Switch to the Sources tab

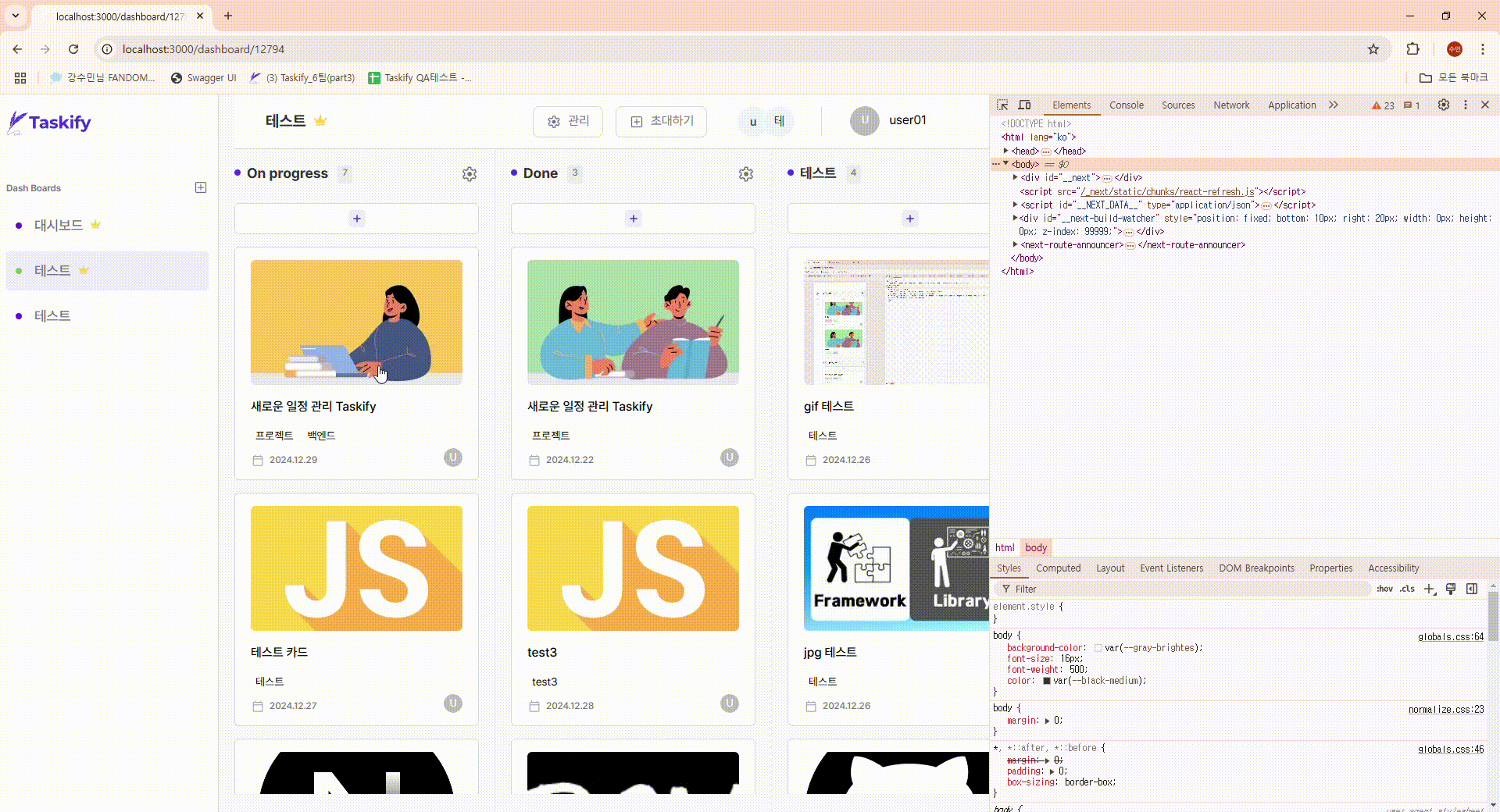1178,105
